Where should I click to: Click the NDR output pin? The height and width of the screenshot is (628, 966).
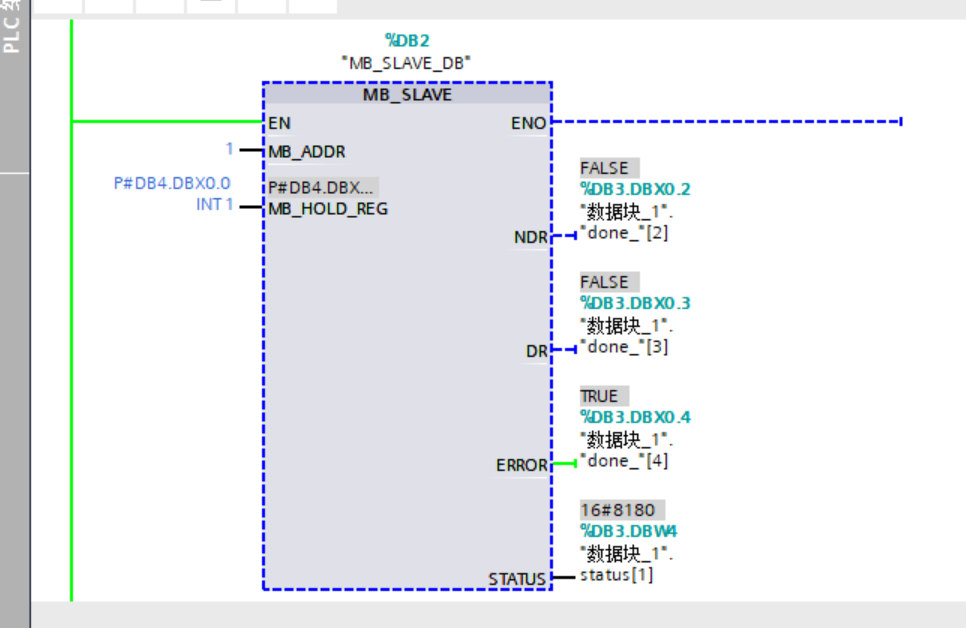[530, 237]
